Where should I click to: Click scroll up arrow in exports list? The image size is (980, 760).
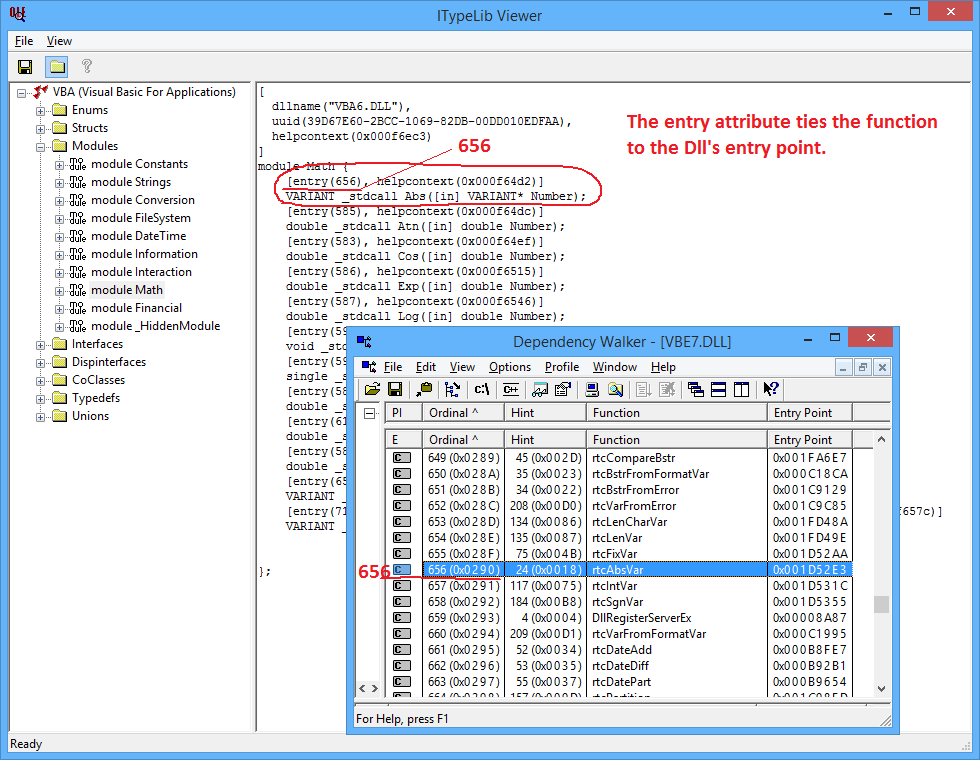click(881, 439)
